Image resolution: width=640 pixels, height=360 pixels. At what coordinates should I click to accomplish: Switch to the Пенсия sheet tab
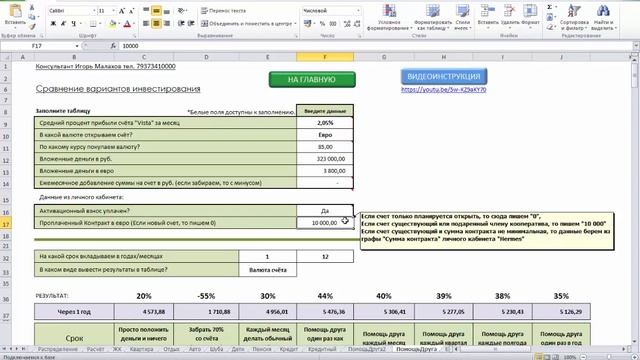(262, 349)
